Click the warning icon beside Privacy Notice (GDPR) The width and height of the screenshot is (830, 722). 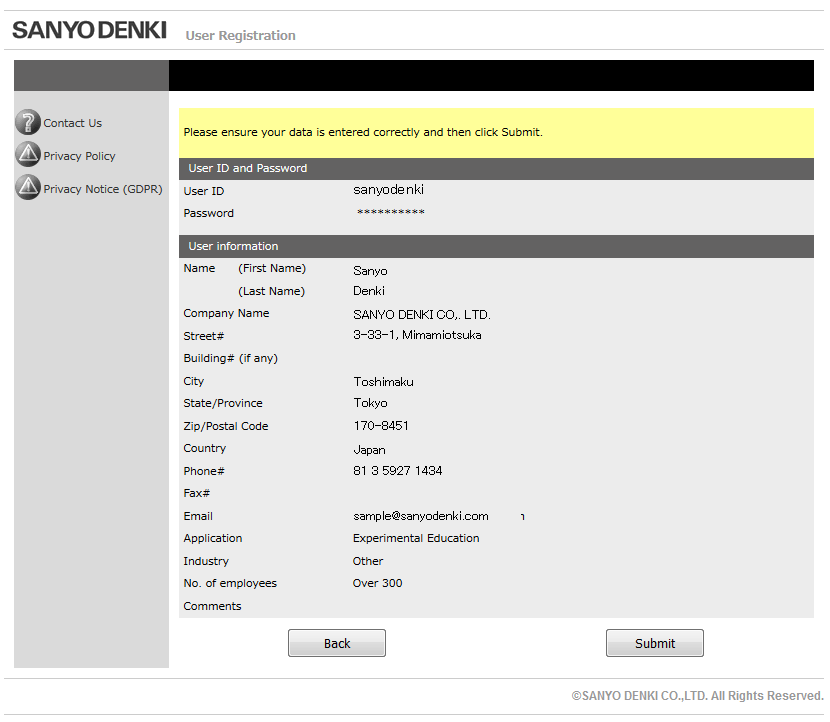[28, 187]
